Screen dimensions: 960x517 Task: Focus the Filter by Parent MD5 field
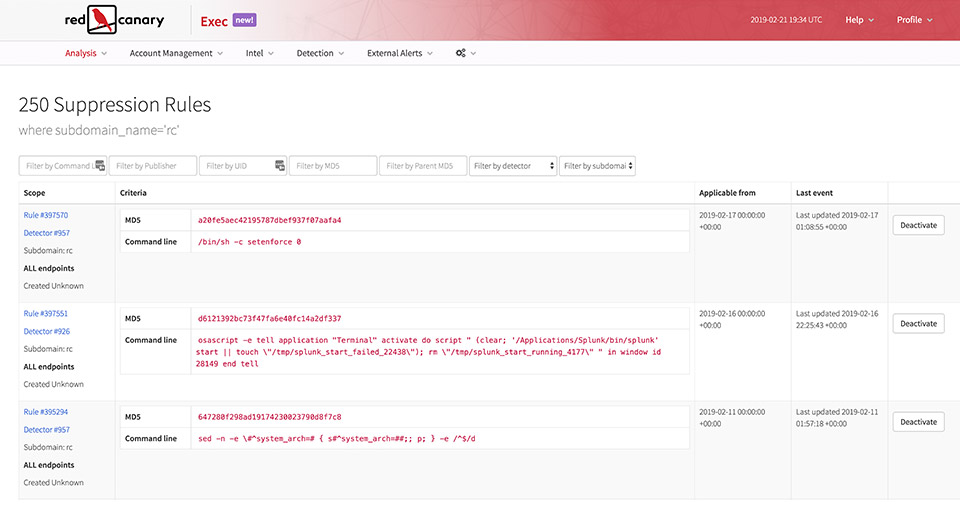[x=422, y=166]
